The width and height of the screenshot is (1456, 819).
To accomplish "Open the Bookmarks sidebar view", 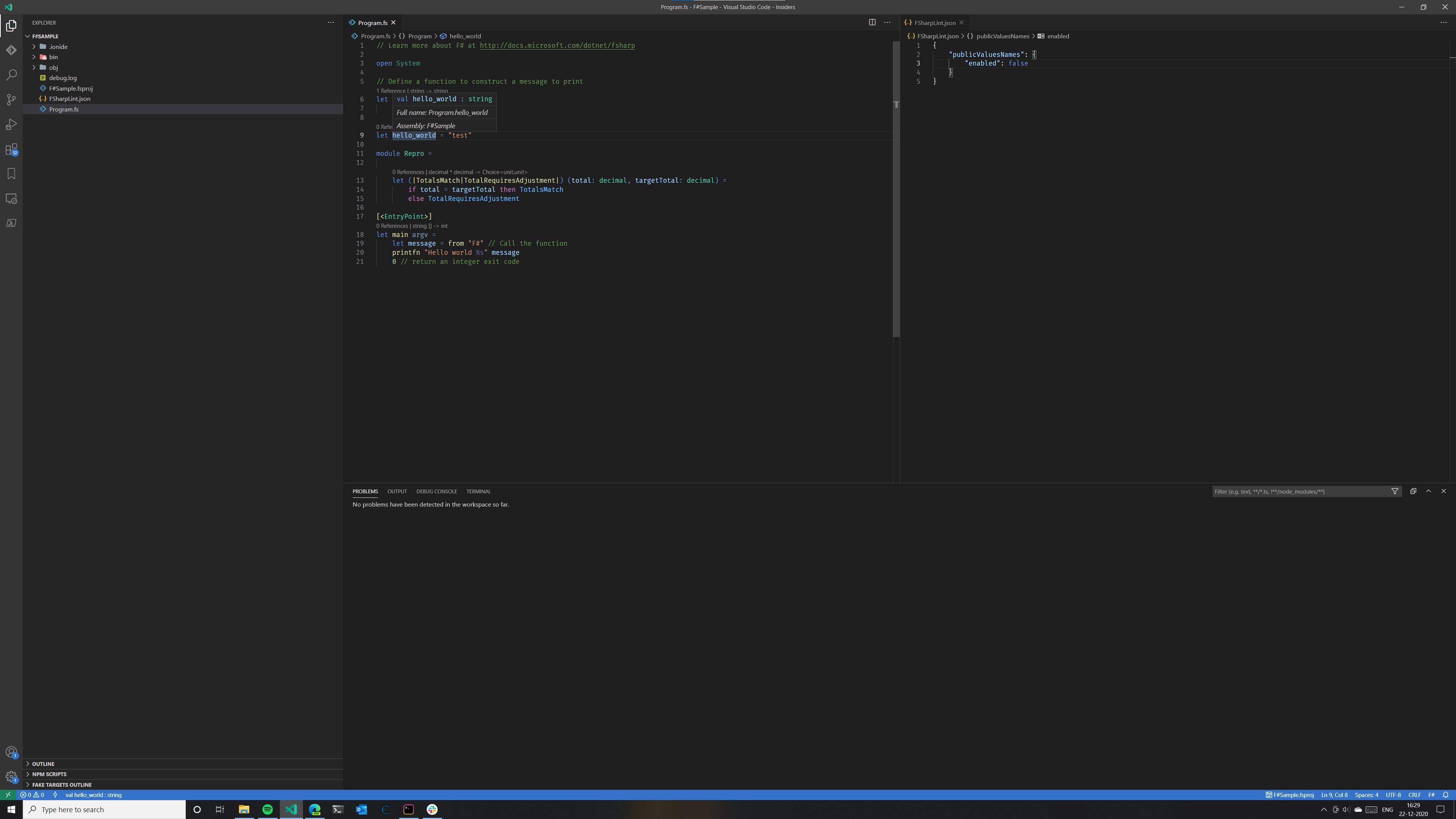I will 11,174.
